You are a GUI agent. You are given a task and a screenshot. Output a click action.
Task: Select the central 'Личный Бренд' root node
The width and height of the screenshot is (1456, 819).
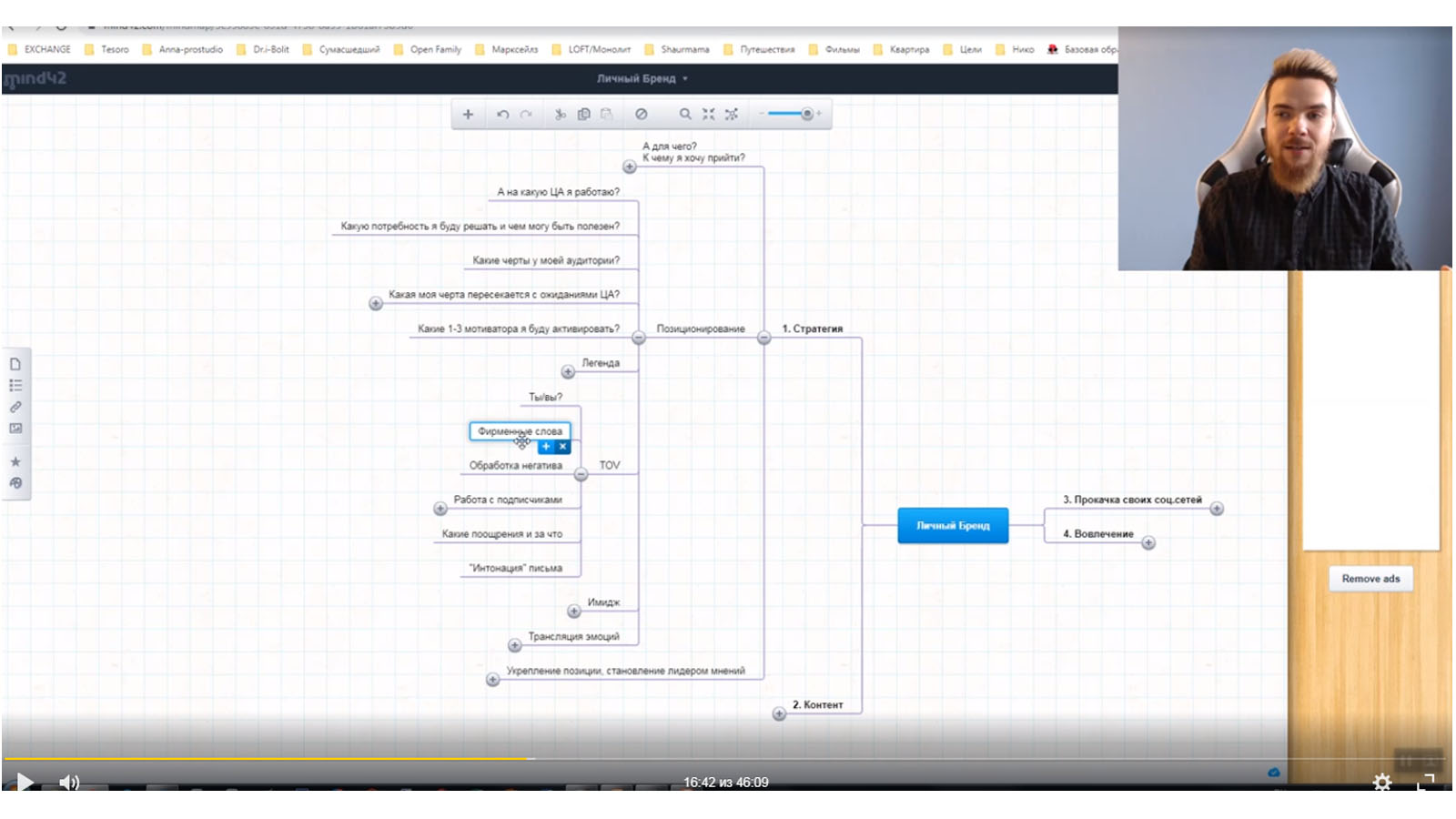pyautogui.click(x=953, y=526)
